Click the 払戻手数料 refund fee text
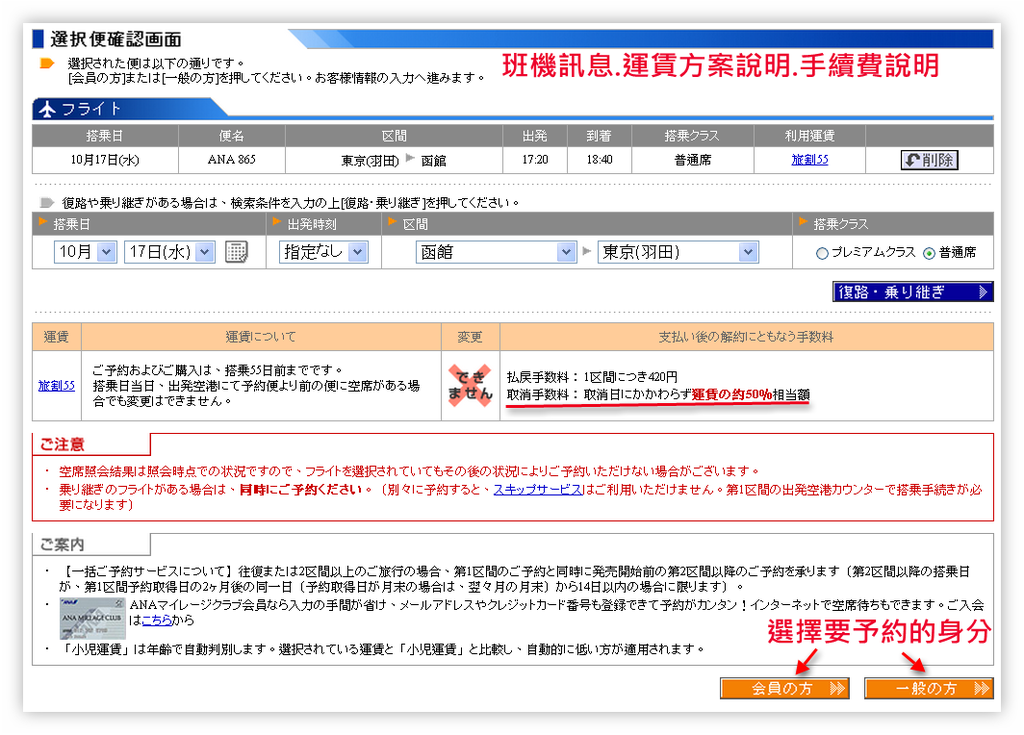 [x=592, y=377]
